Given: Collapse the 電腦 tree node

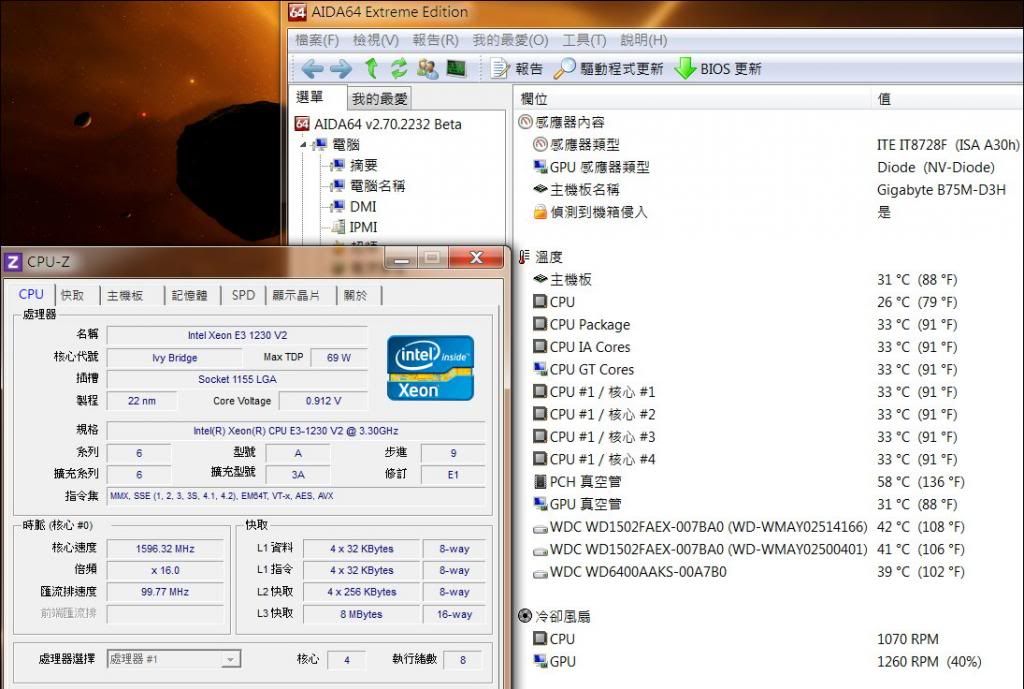Looking at the screenshot, I should (x=303, y=144).
